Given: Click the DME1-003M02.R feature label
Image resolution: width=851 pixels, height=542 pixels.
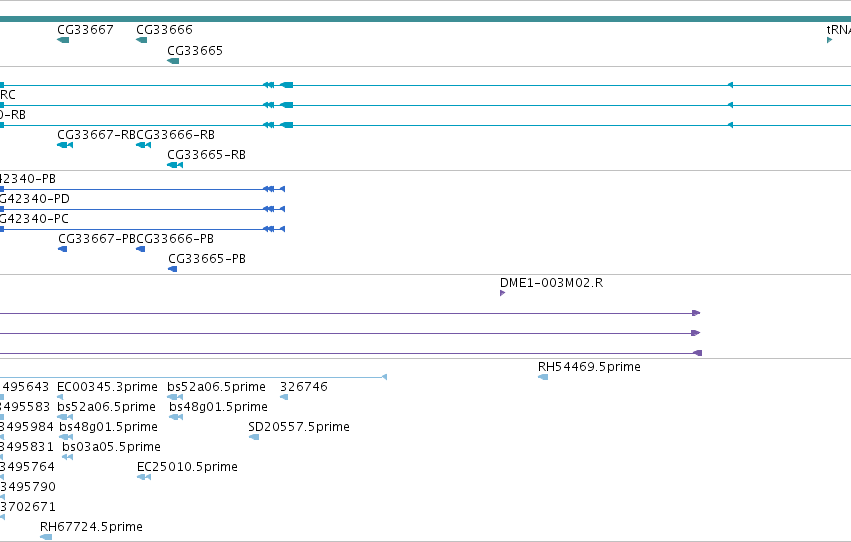Looking at the screenshot, I should point(551,283).
